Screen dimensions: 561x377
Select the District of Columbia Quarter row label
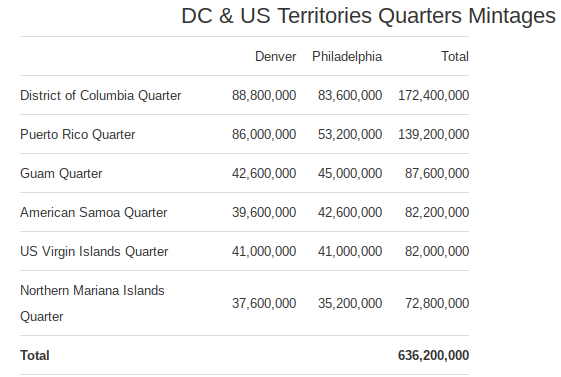coord(101,96)
